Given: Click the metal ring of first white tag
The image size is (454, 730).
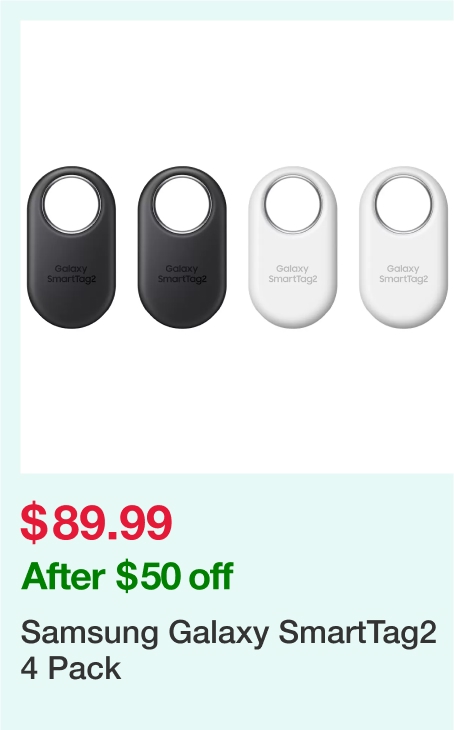Looking at the screenshot, I should (292, 204).
